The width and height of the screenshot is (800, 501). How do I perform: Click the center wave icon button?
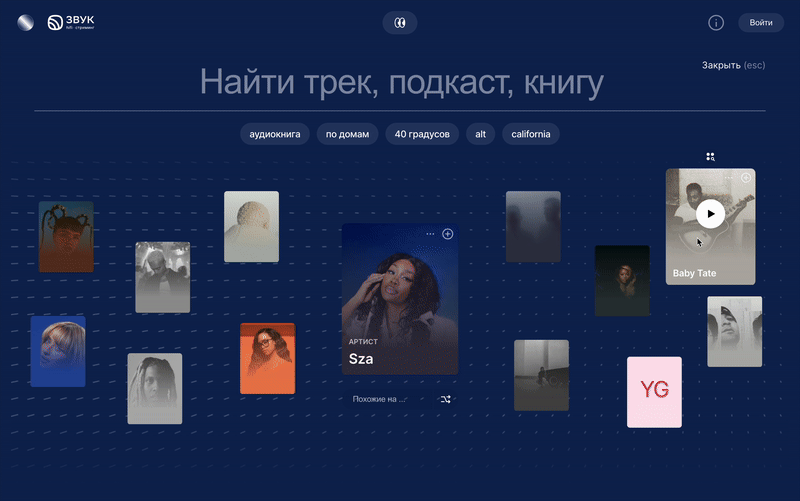pyautogui.click(x=400, y=23)
